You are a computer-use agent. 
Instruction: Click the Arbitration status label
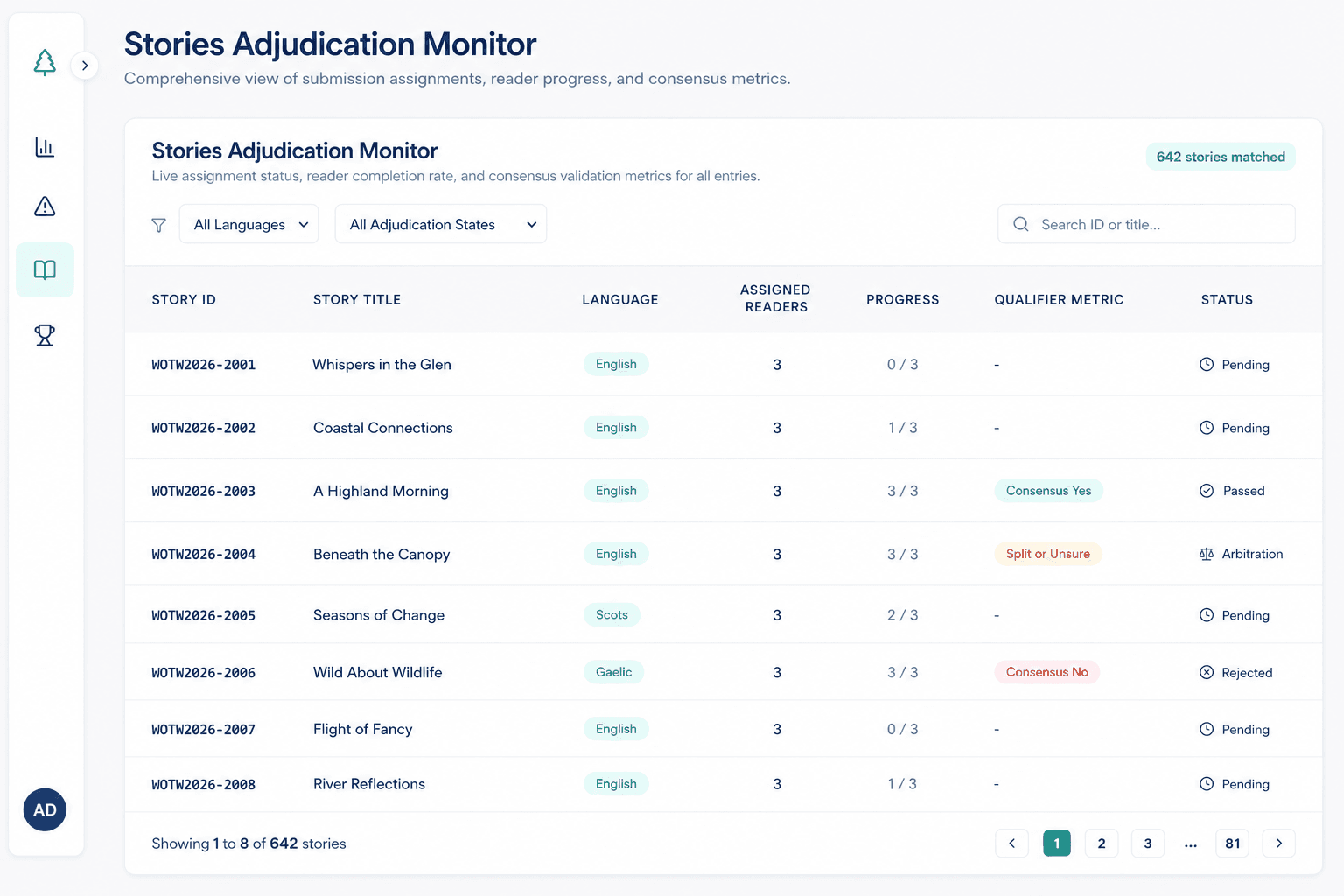tap(1253, 554)
